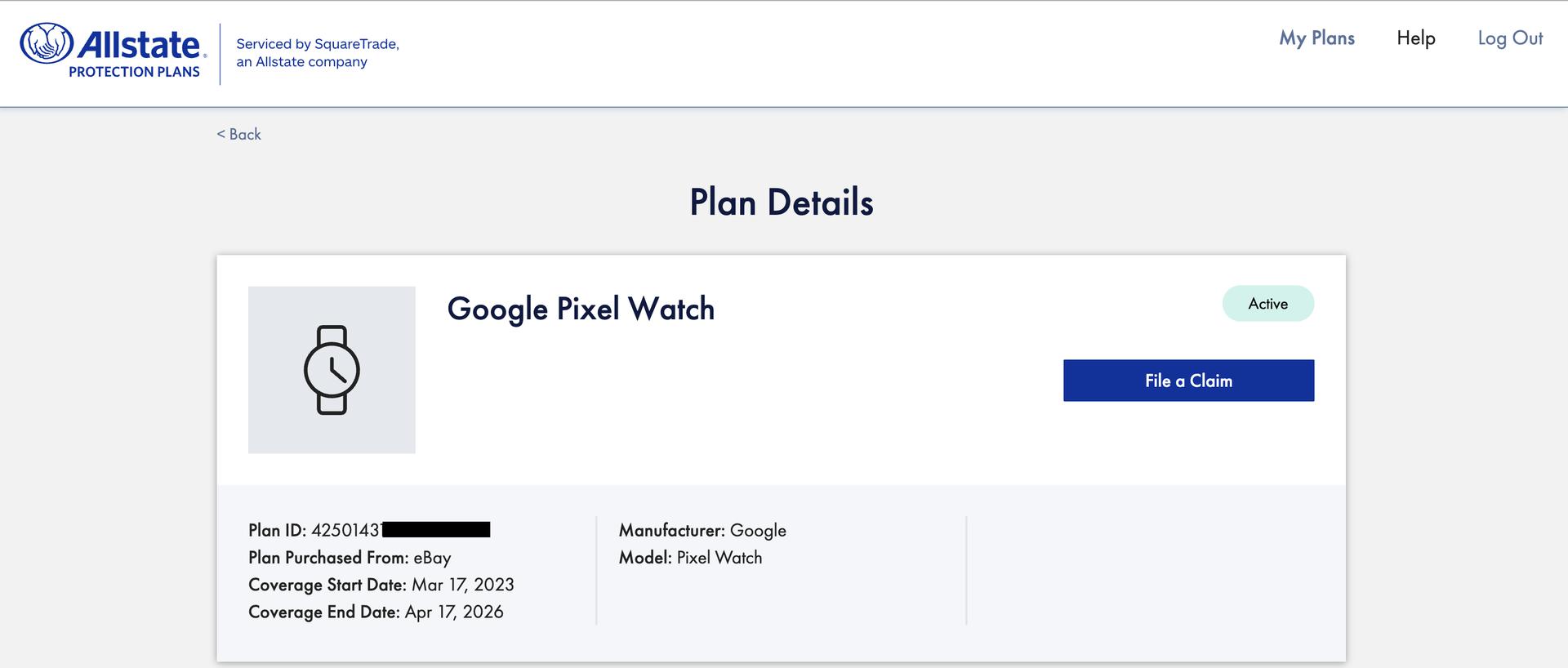Image resolution: width=1568 pixels, height=668 pixels.
Task: Click the Plan ID number
Action: [345, 530]
